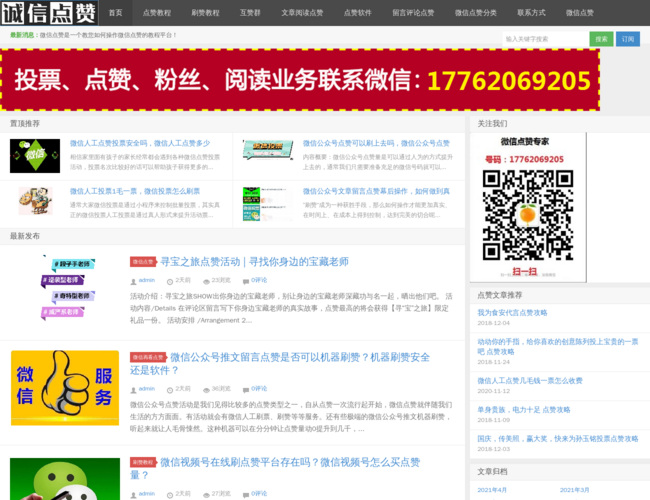
Task: Open the 2021年4月 article archive
Action: coord(492,490)
